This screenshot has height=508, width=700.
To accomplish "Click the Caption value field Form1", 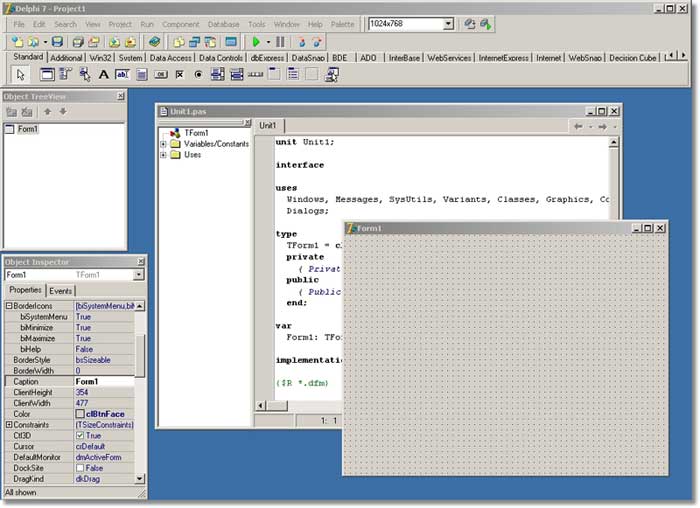I will (x=104, y=382).
